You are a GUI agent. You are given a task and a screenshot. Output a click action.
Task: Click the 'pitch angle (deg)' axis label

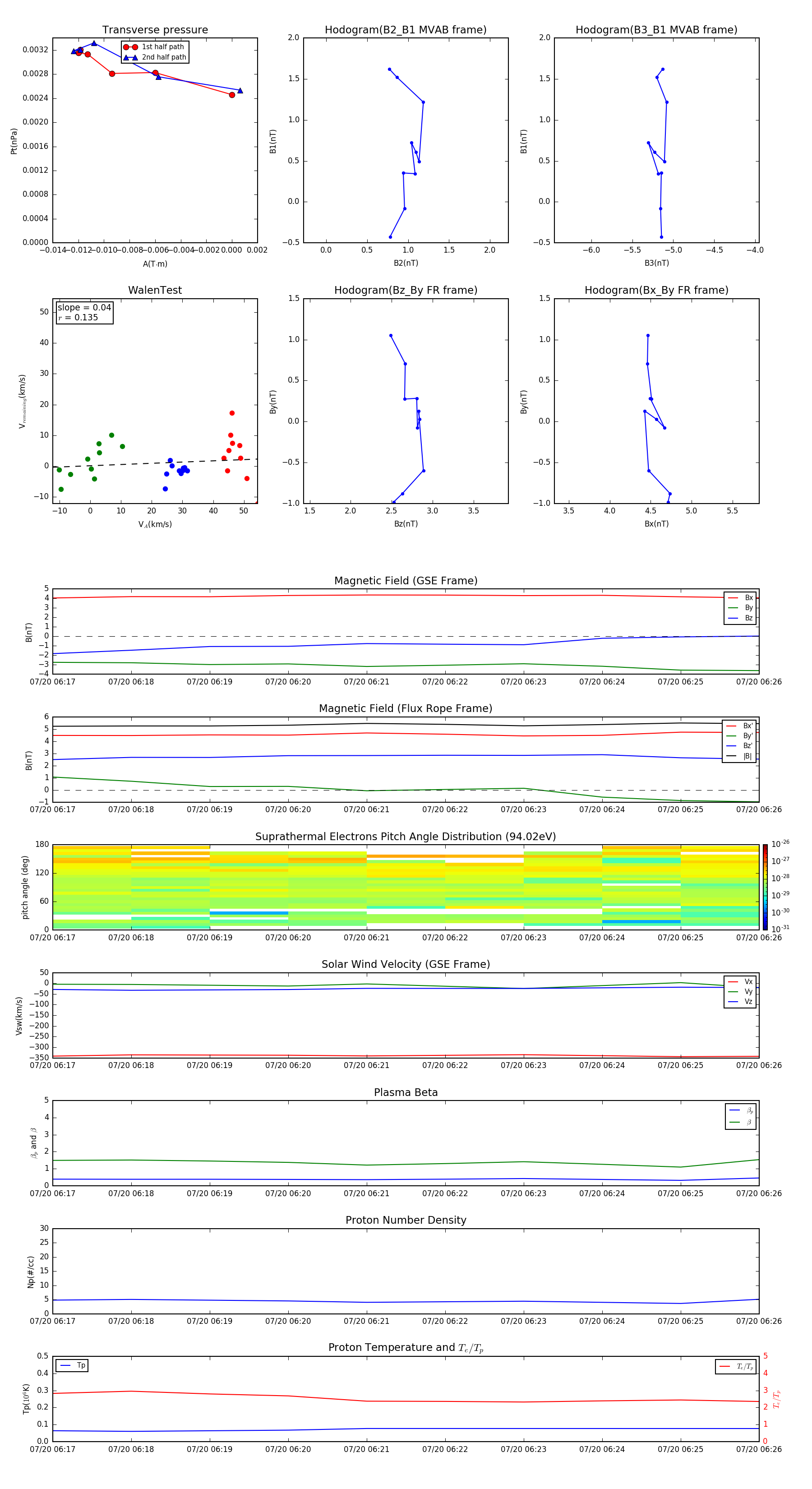pos(25,887)
